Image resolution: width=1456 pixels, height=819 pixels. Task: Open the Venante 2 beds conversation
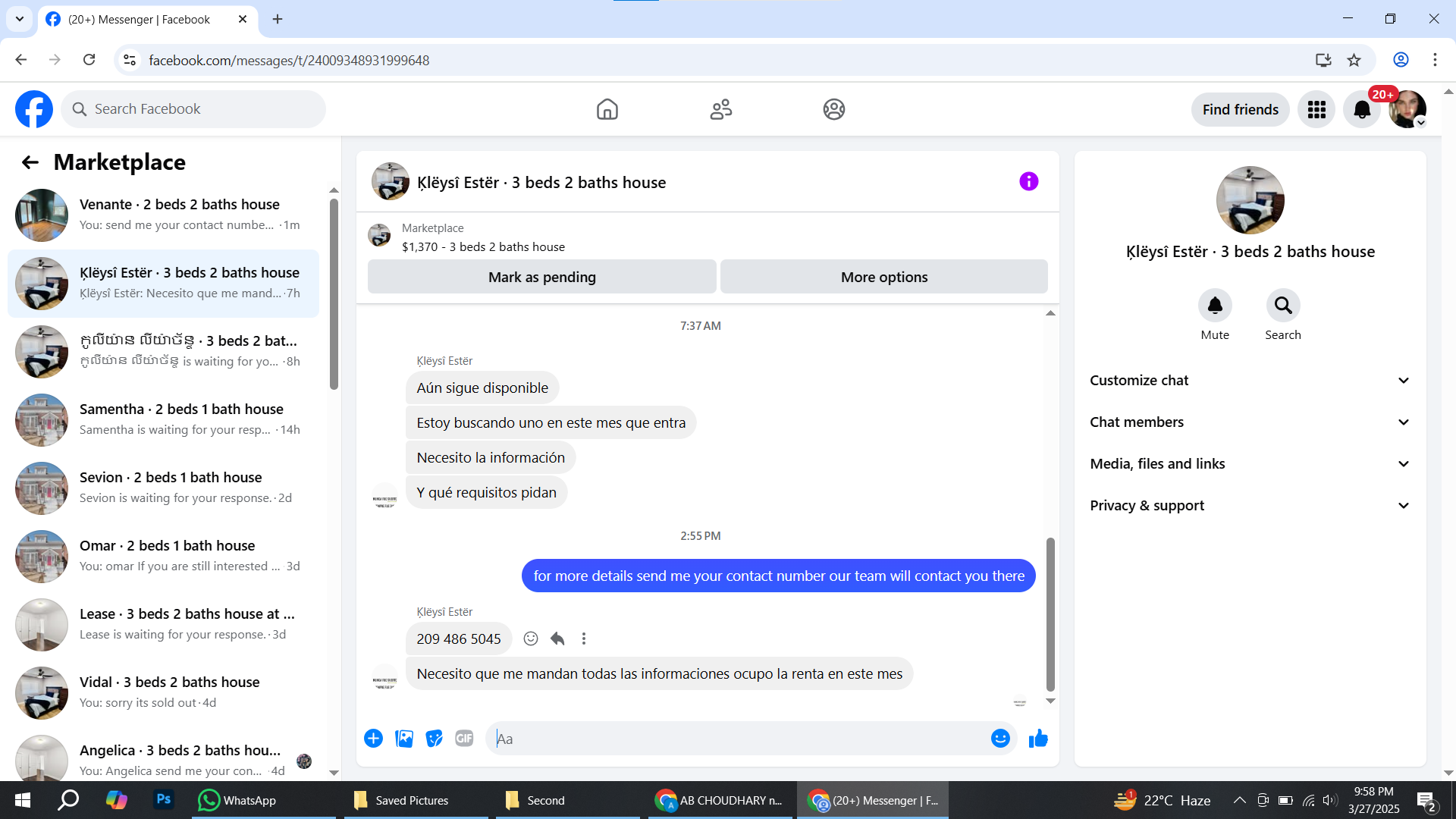[x=163, y=215]
